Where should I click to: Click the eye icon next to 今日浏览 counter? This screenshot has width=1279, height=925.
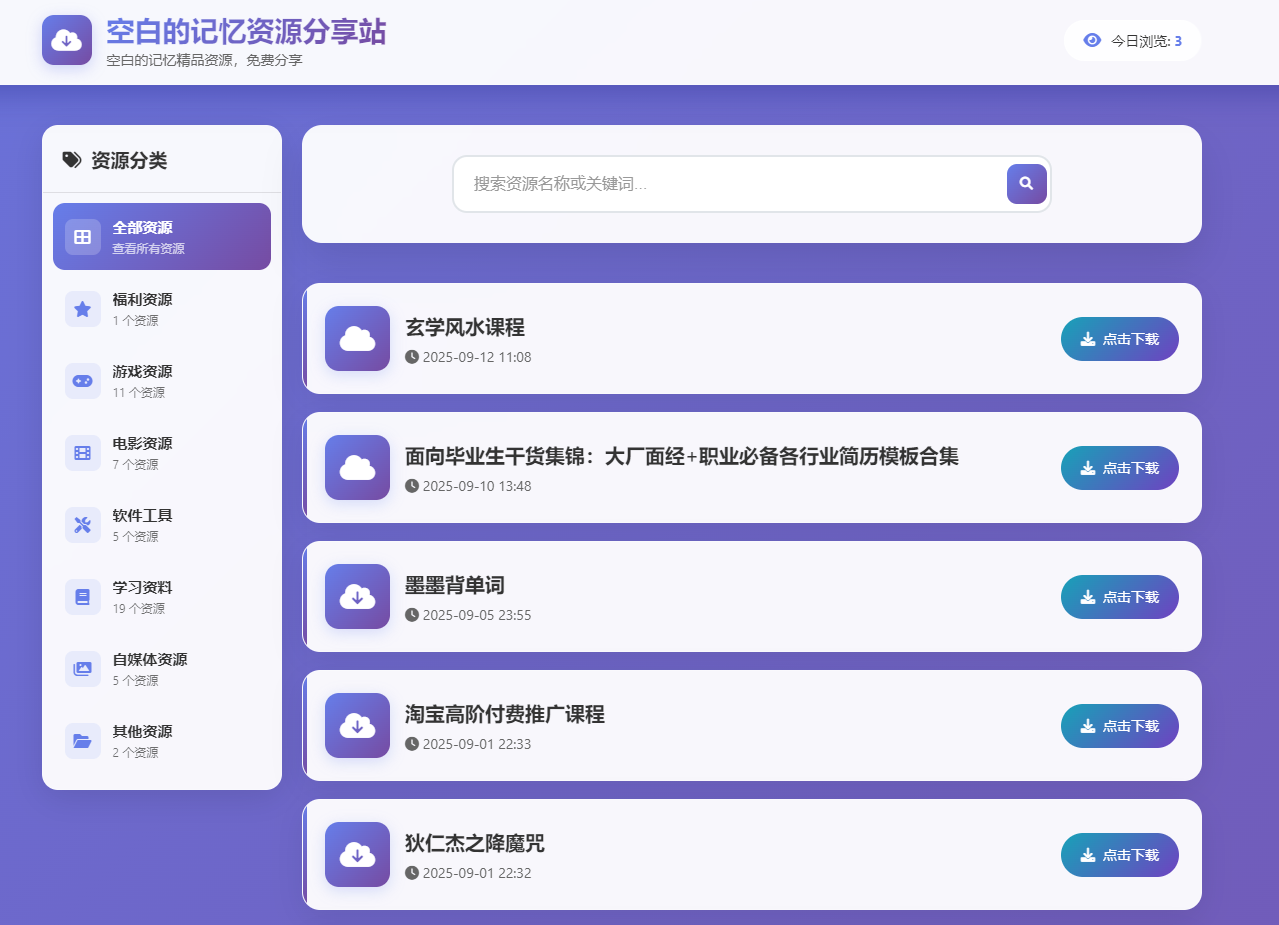pos(1090,40)
